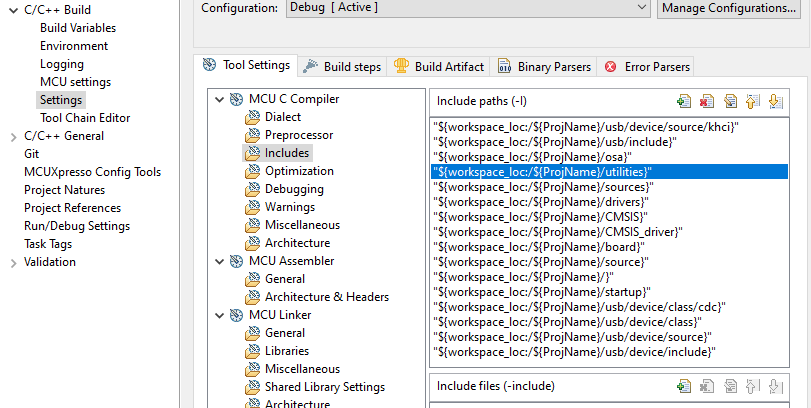The image size is (811, 408).
Task: Click the Debugging option folder icon
Action: click(252, 189)
